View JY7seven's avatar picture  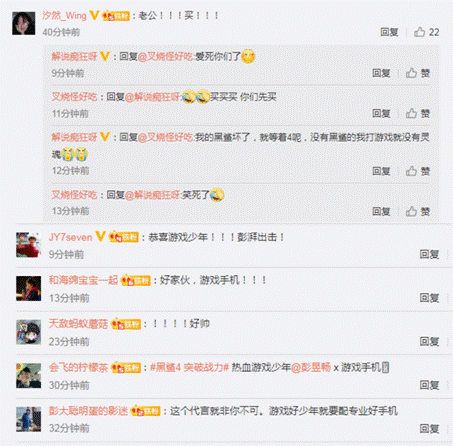click(28, 245)
